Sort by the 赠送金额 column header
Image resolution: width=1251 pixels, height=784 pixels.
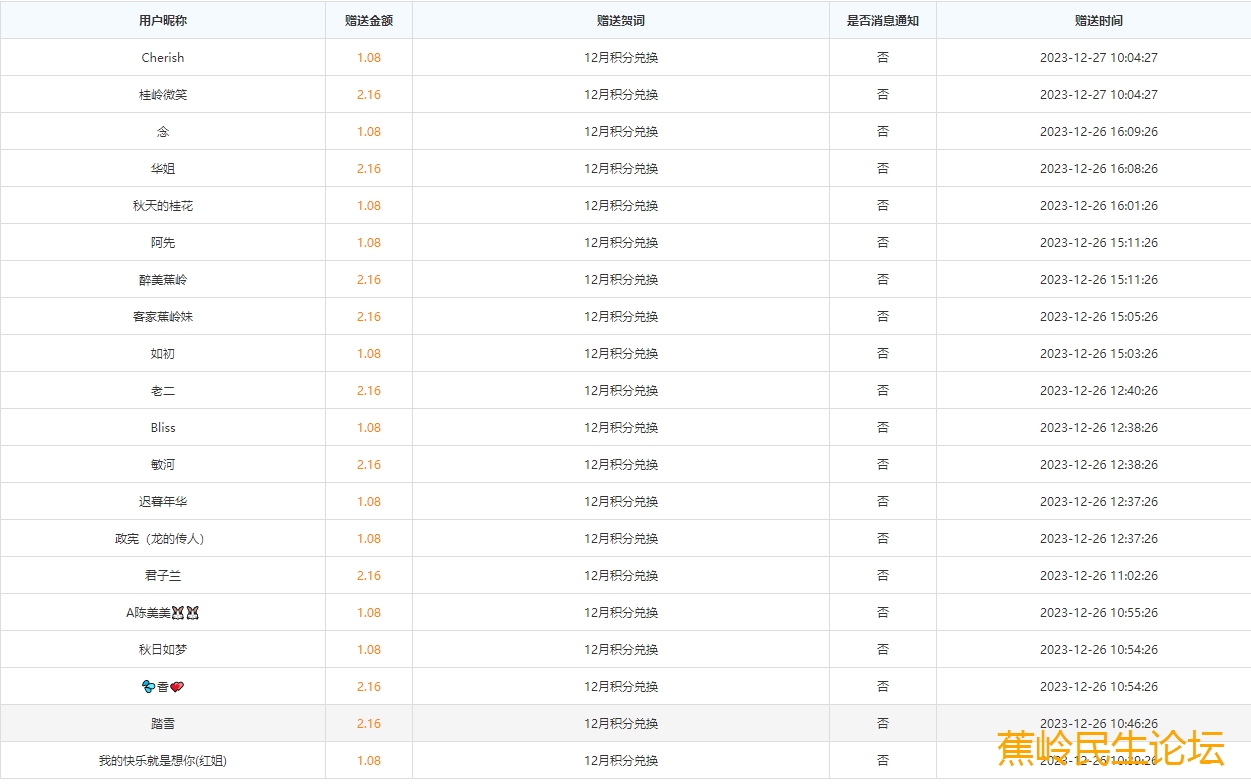point(369,20)
